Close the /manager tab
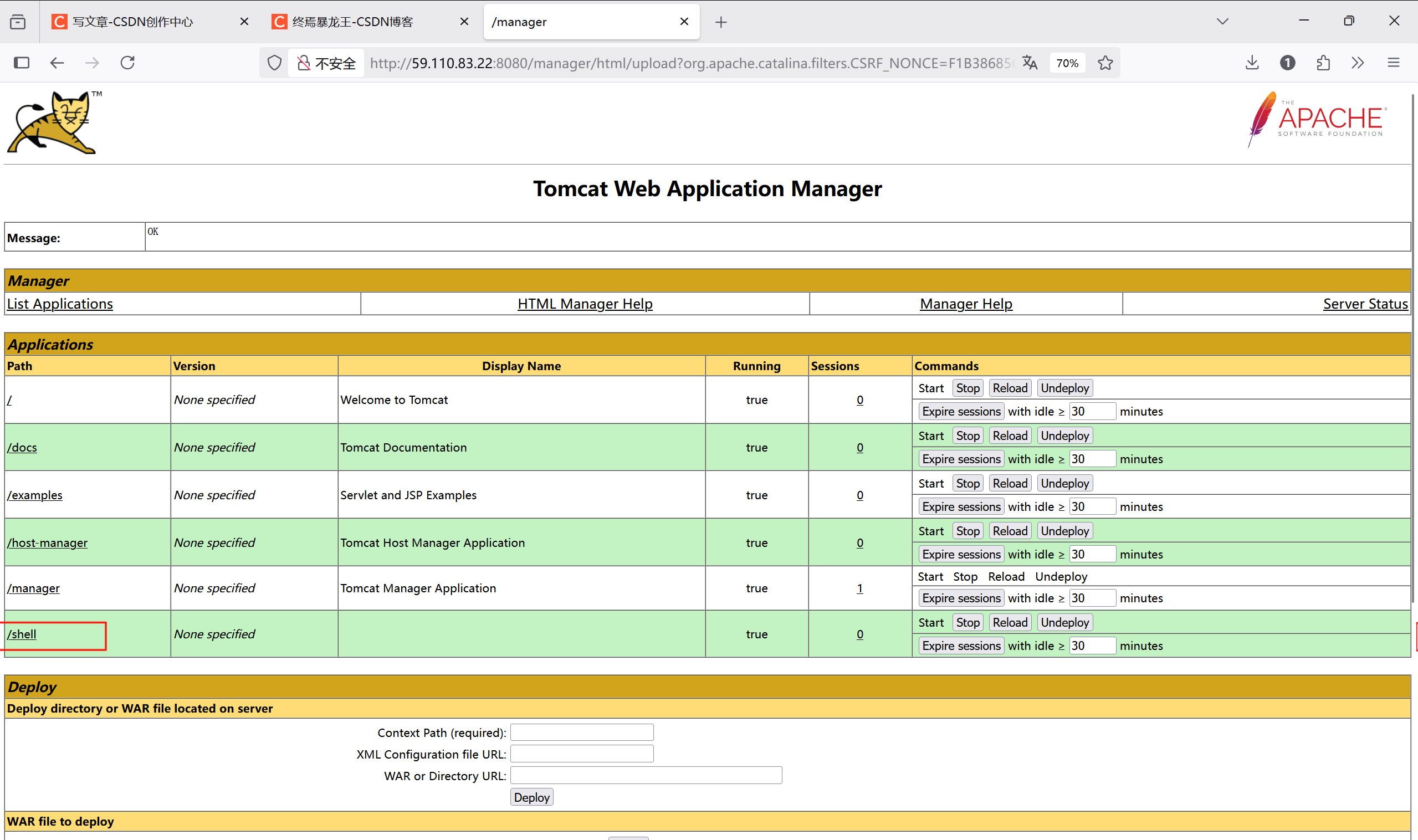 684,22
